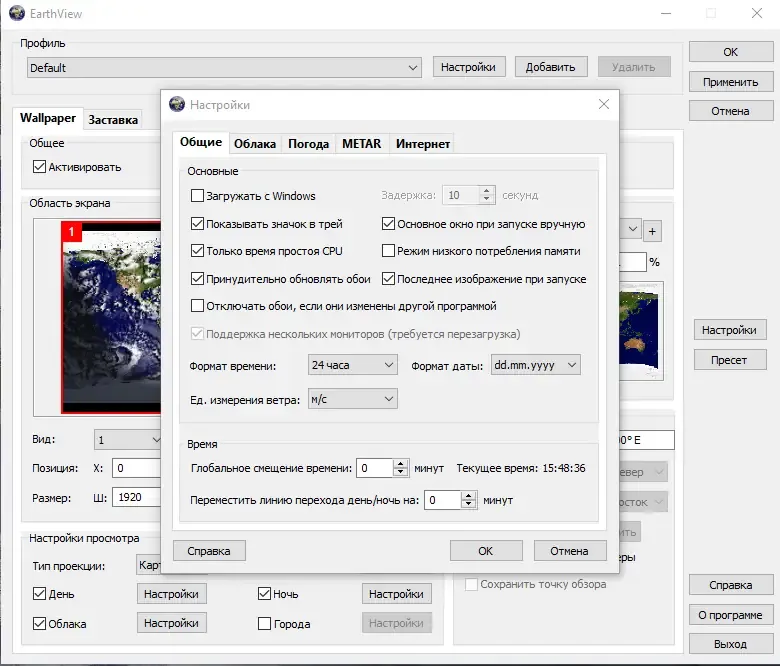The image size is (780, 666).
Task: Open the METAR tab
Action: pos(361,144)
